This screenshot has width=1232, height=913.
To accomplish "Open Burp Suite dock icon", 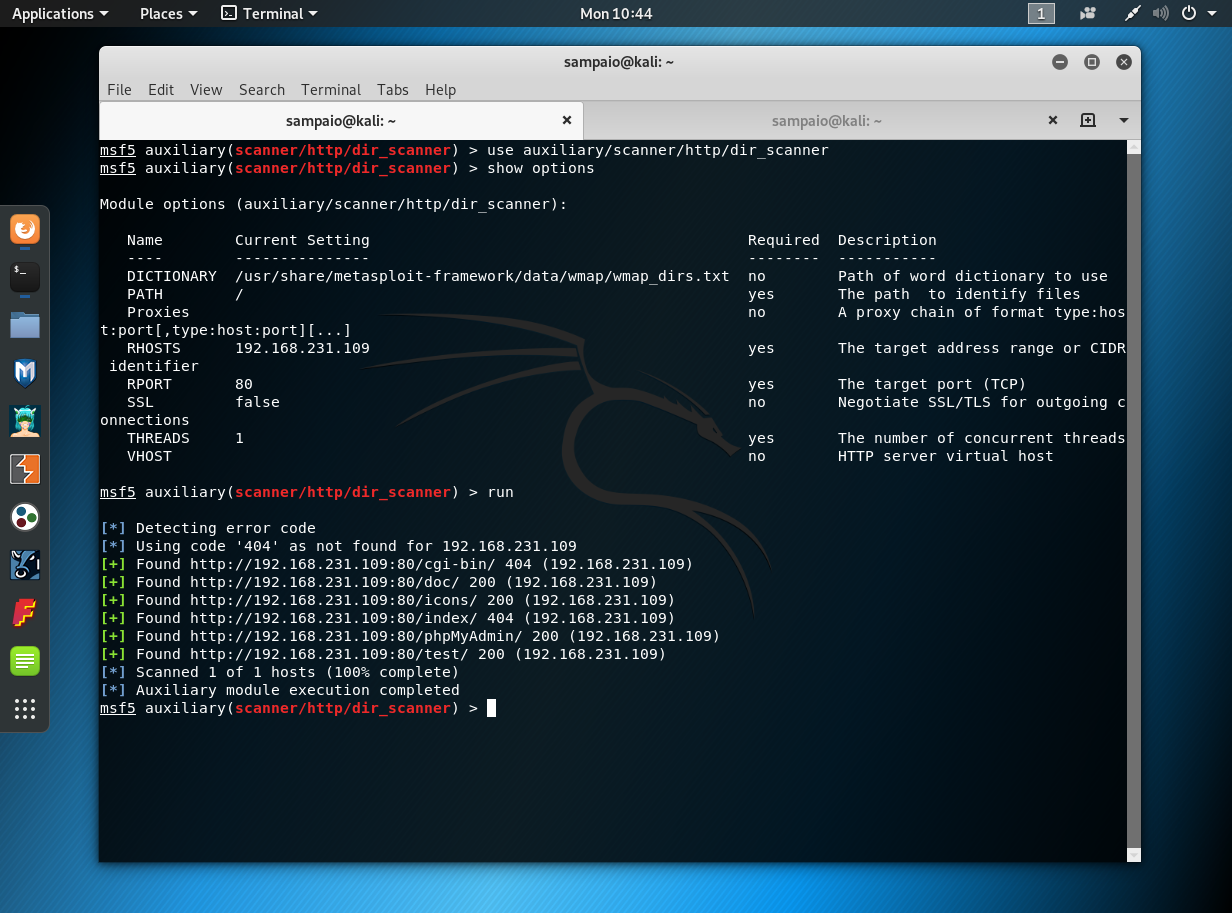I will (25, 469).
